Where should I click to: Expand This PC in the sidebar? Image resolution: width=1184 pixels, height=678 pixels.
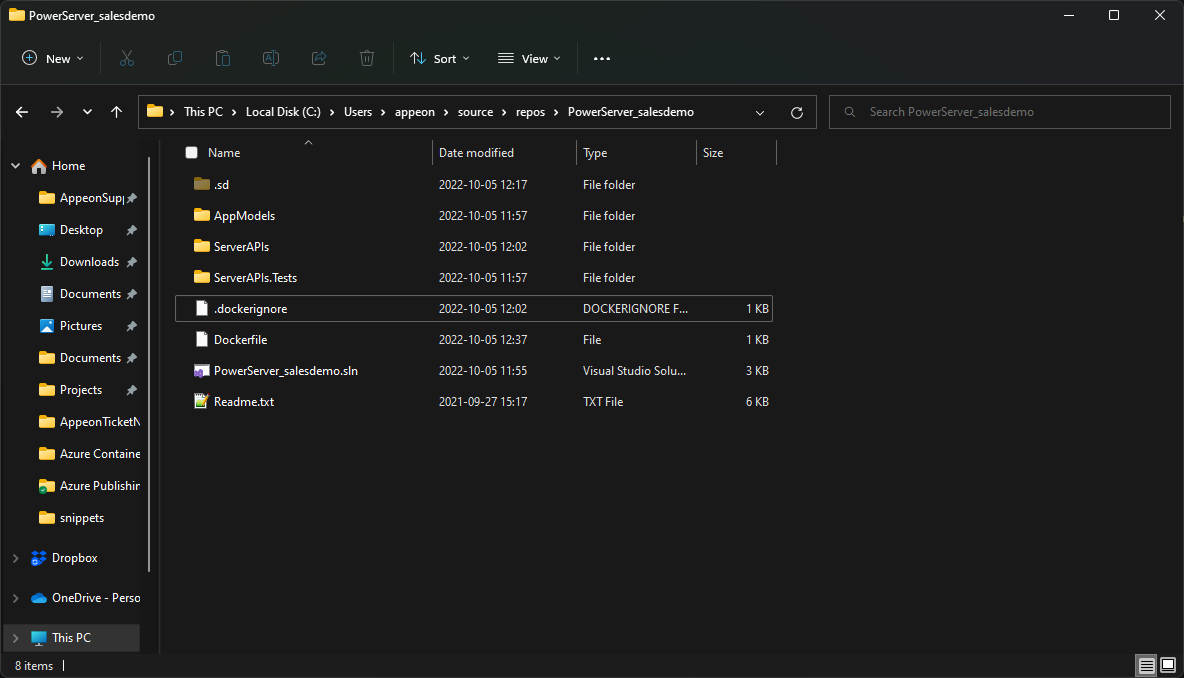coord(15,637)
